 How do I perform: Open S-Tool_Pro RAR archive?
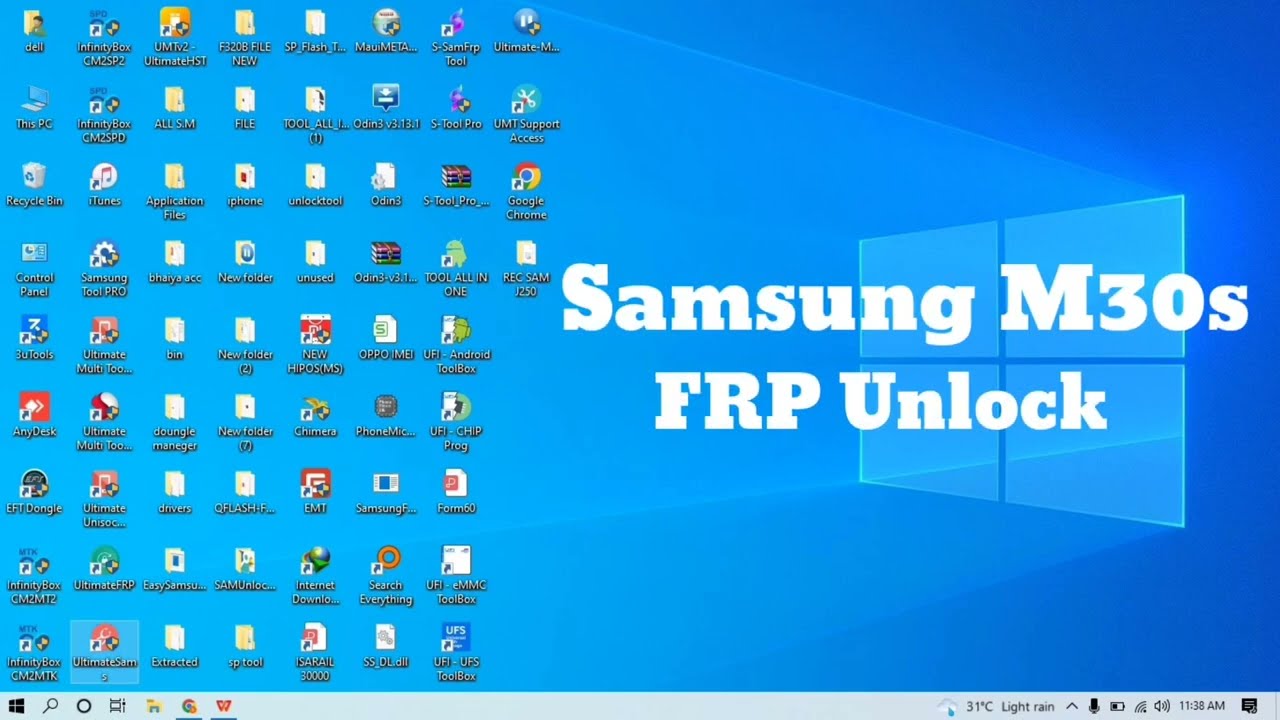coord(456,184)
